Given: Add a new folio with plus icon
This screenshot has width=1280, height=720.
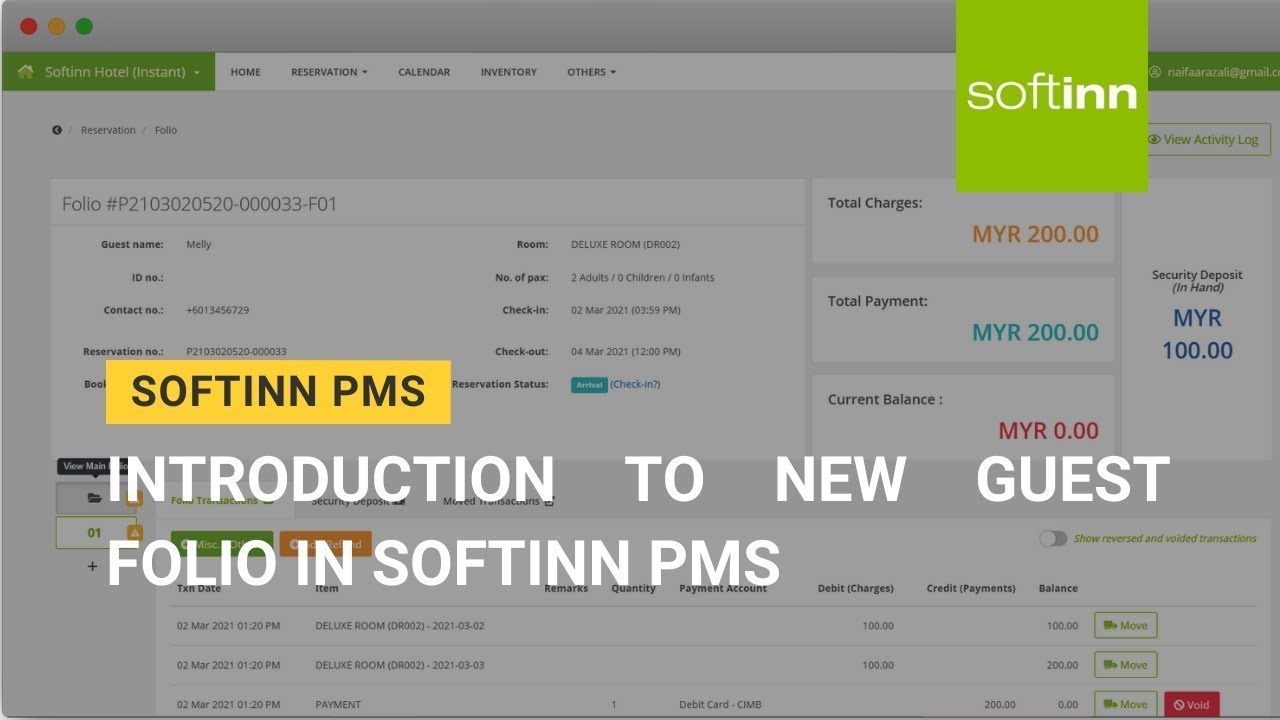Looking at the screenshot, I should [93, 566].
